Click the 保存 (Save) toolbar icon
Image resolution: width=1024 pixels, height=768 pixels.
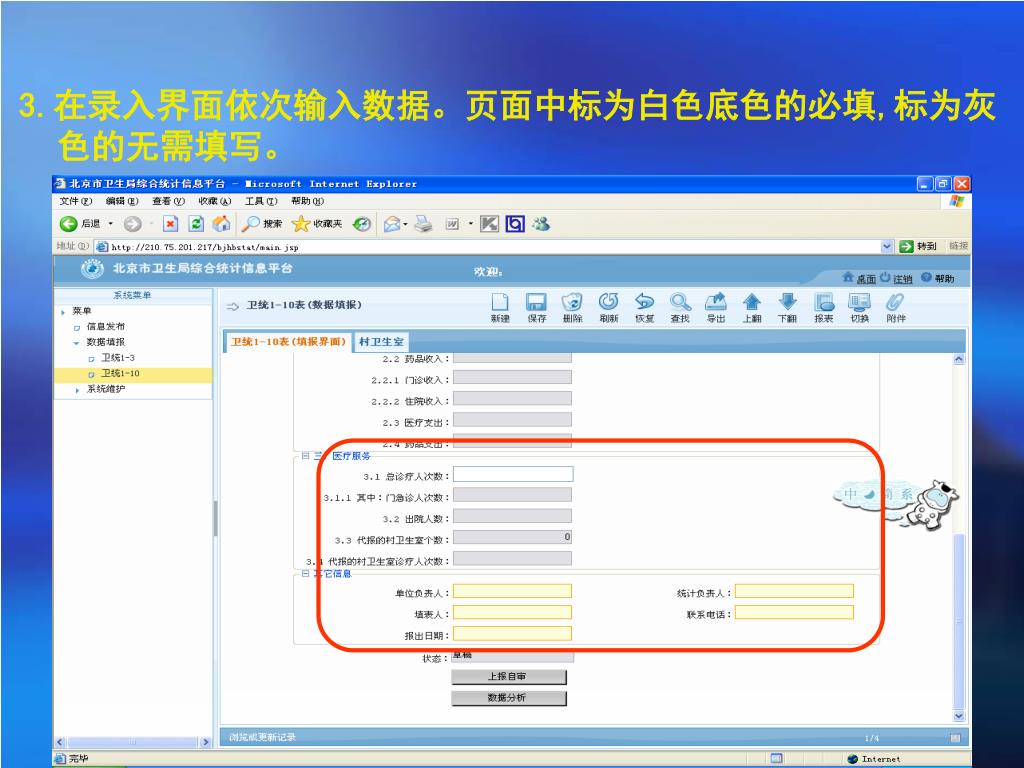point(536,308)
